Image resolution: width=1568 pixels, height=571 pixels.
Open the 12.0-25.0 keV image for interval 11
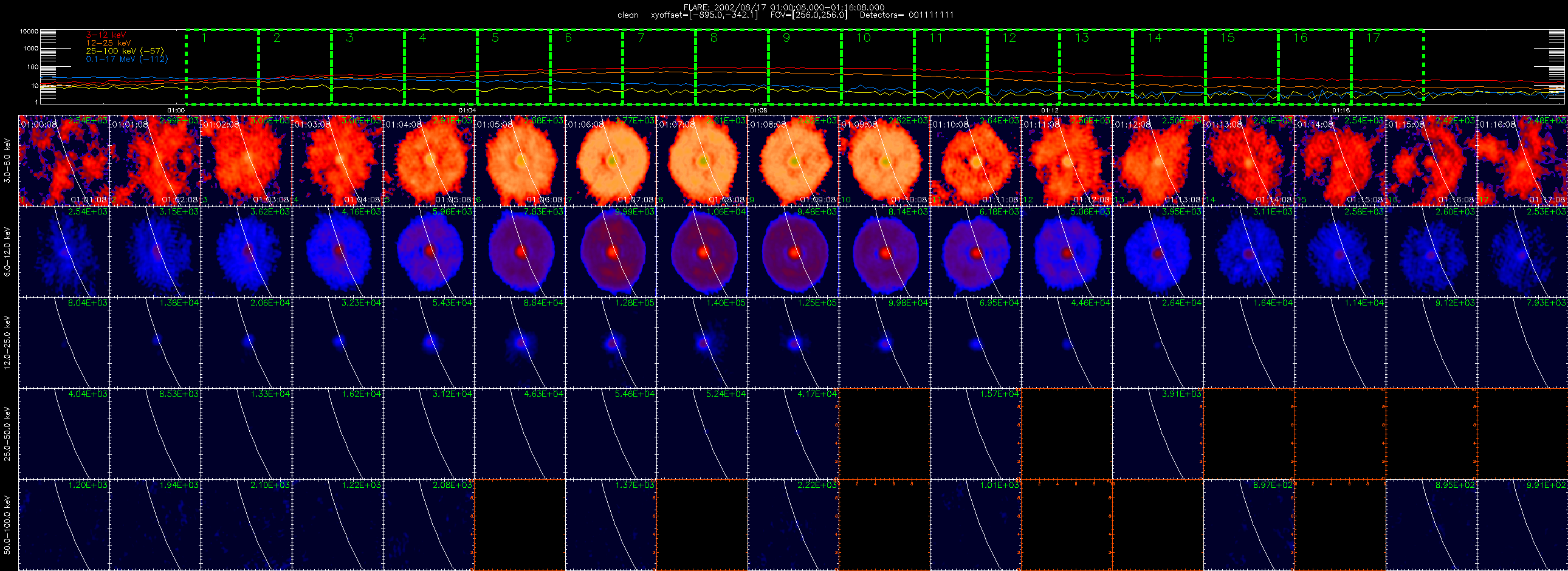pos(975,343)
